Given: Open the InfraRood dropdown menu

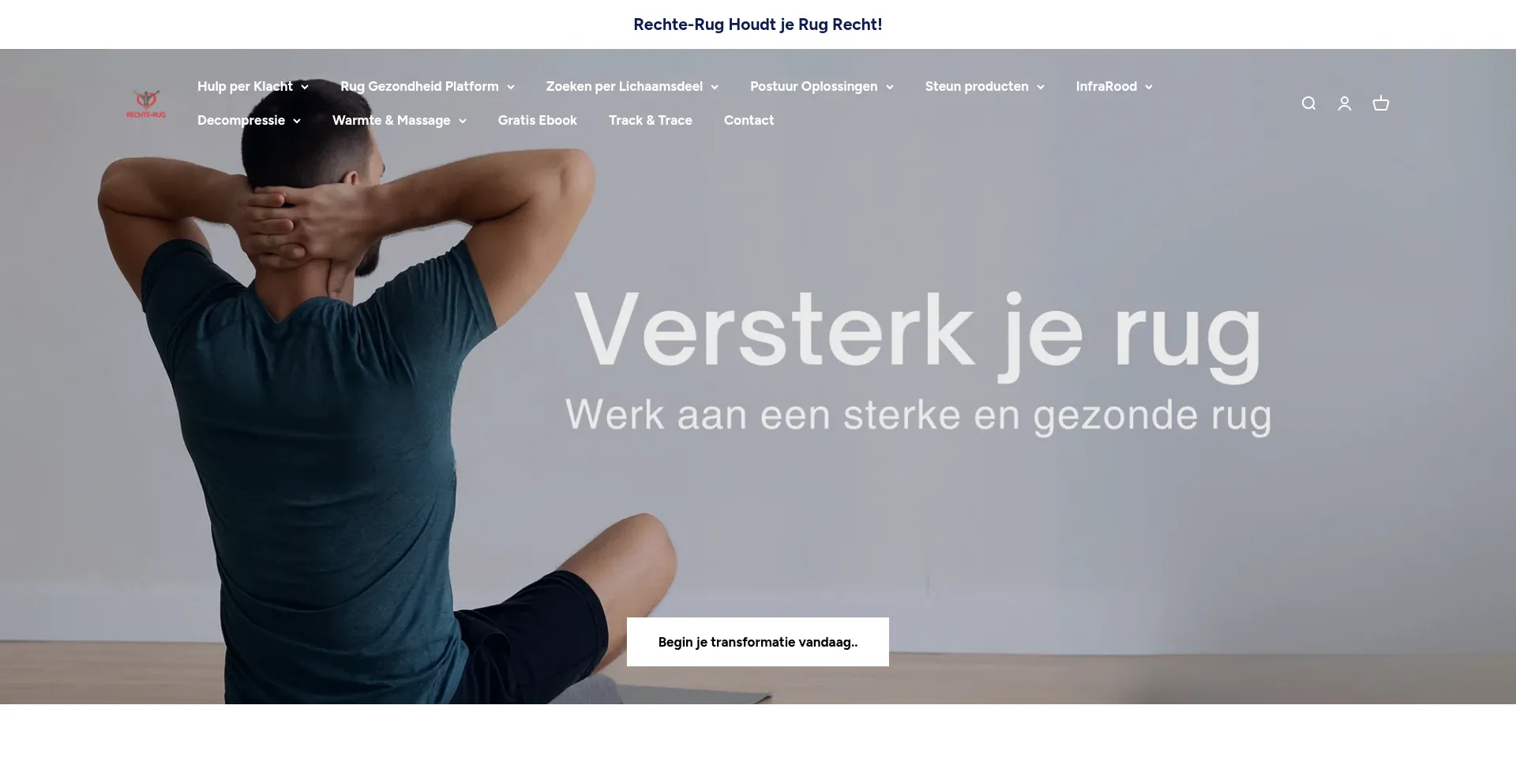Looking at the screenshot, I should click(x=1114, y=86).
